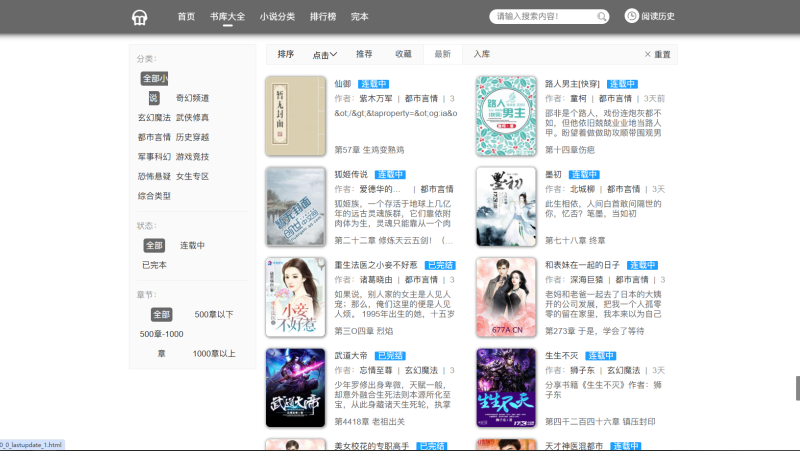Image resolution: width=800 pixels, height=451 pixels.
Task: Click 重置 to reset filters
Action: pyautogui.click(x=662, y=55)
